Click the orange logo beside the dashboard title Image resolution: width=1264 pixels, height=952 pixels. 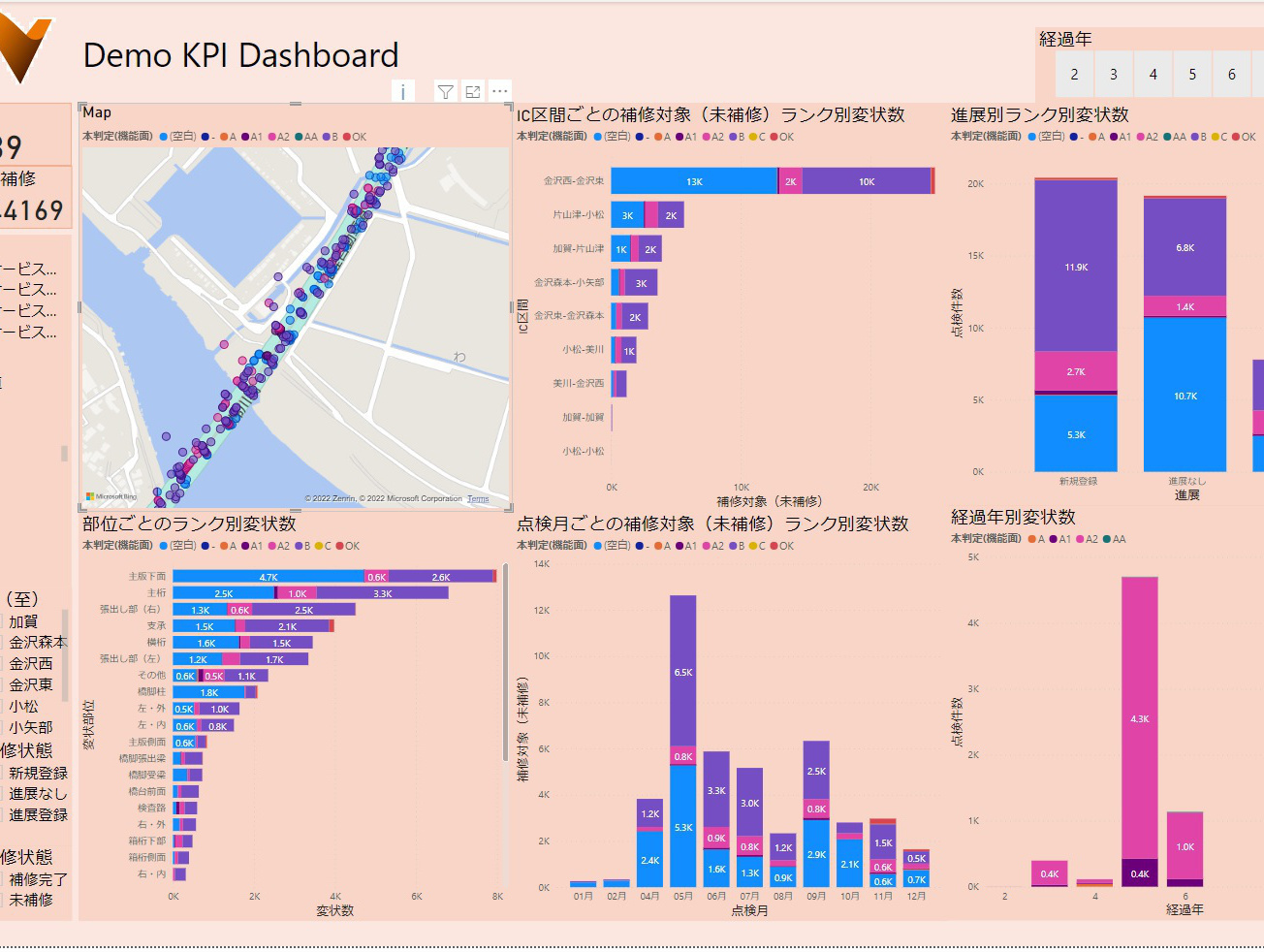(24, 50)
